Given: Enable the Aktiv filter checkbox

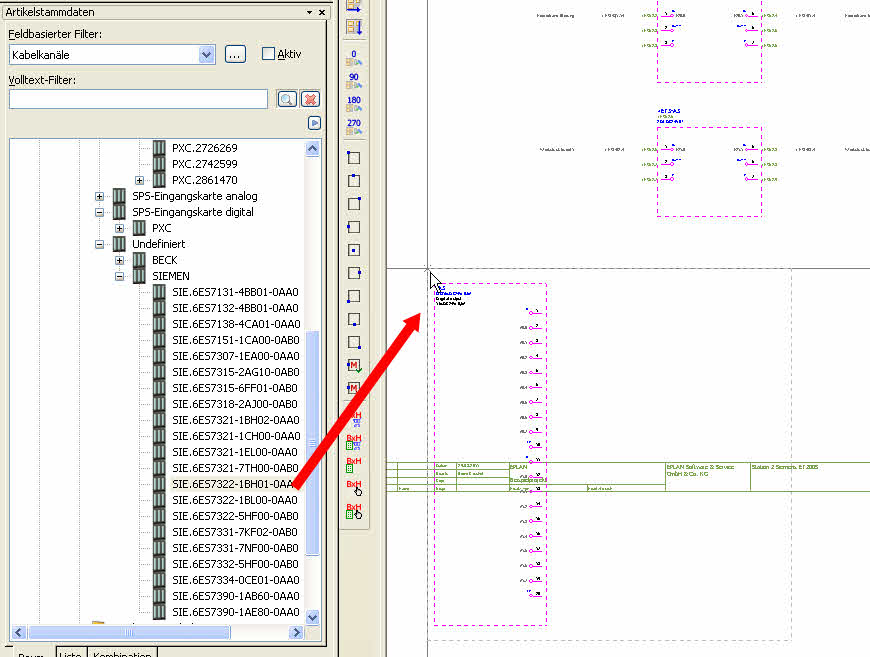Looking at the screenshot, I should pos(268,54).
